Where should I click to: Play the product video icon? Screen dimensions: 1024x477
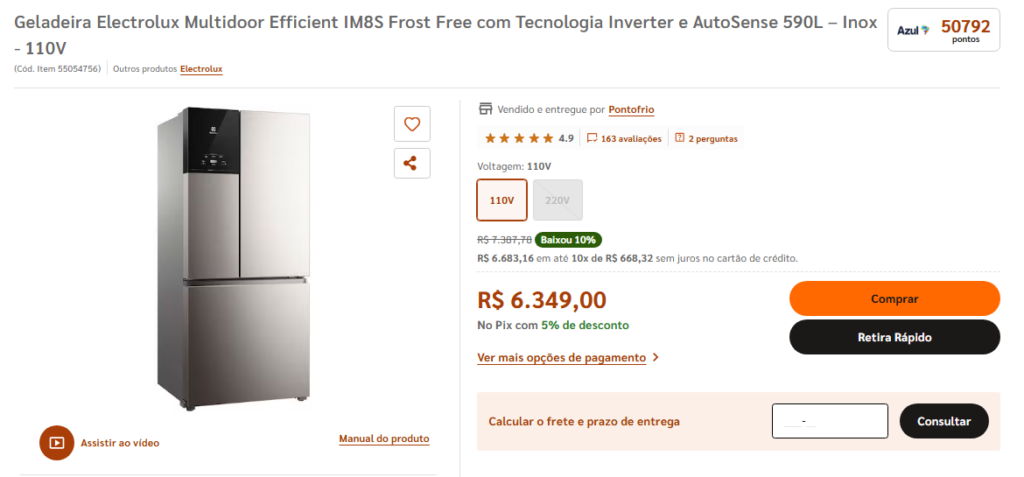click(x=57, y=442)
